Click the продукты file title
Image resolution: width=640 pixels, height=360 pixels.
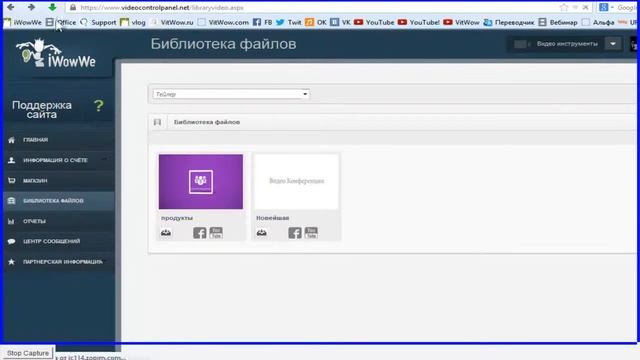pos(177,218)
